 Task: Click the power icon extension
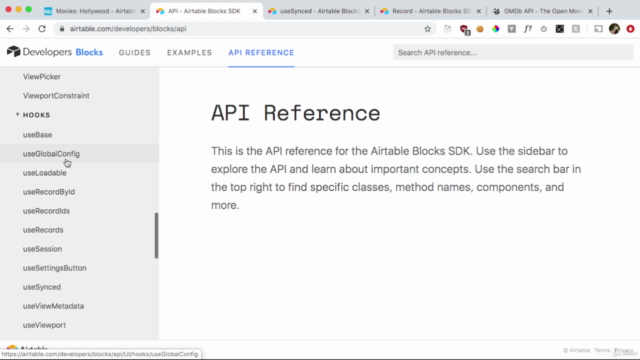(x=544, y=29)
